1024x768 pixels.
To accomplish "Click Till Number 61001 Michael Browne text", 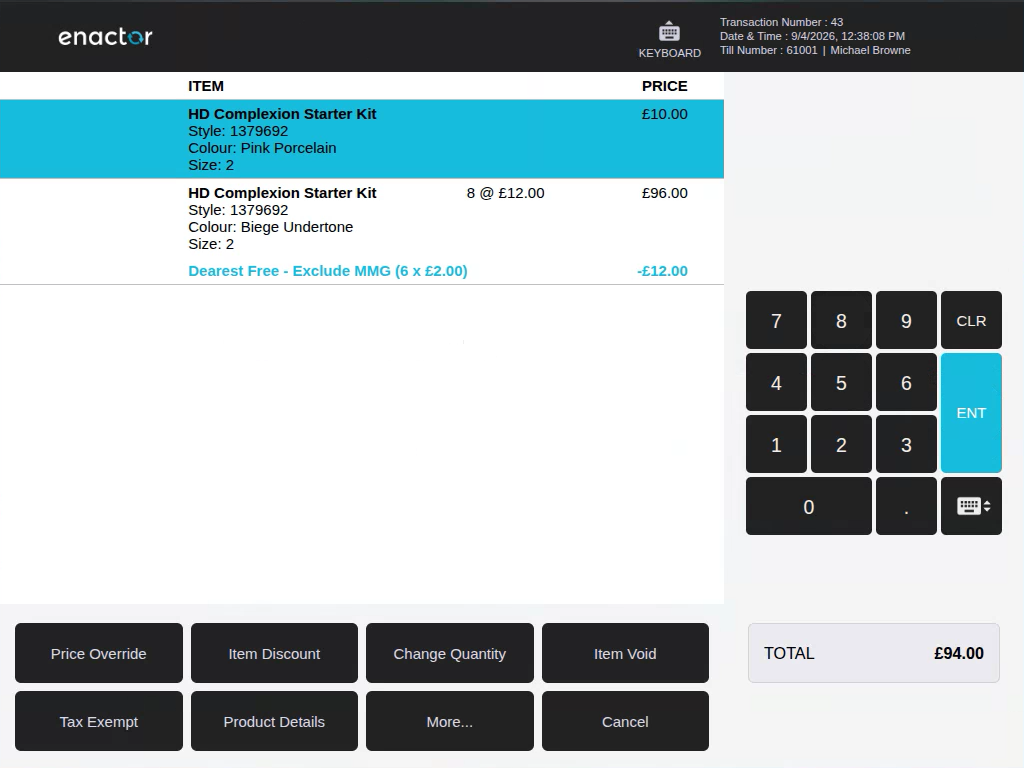I will point(815,50).
